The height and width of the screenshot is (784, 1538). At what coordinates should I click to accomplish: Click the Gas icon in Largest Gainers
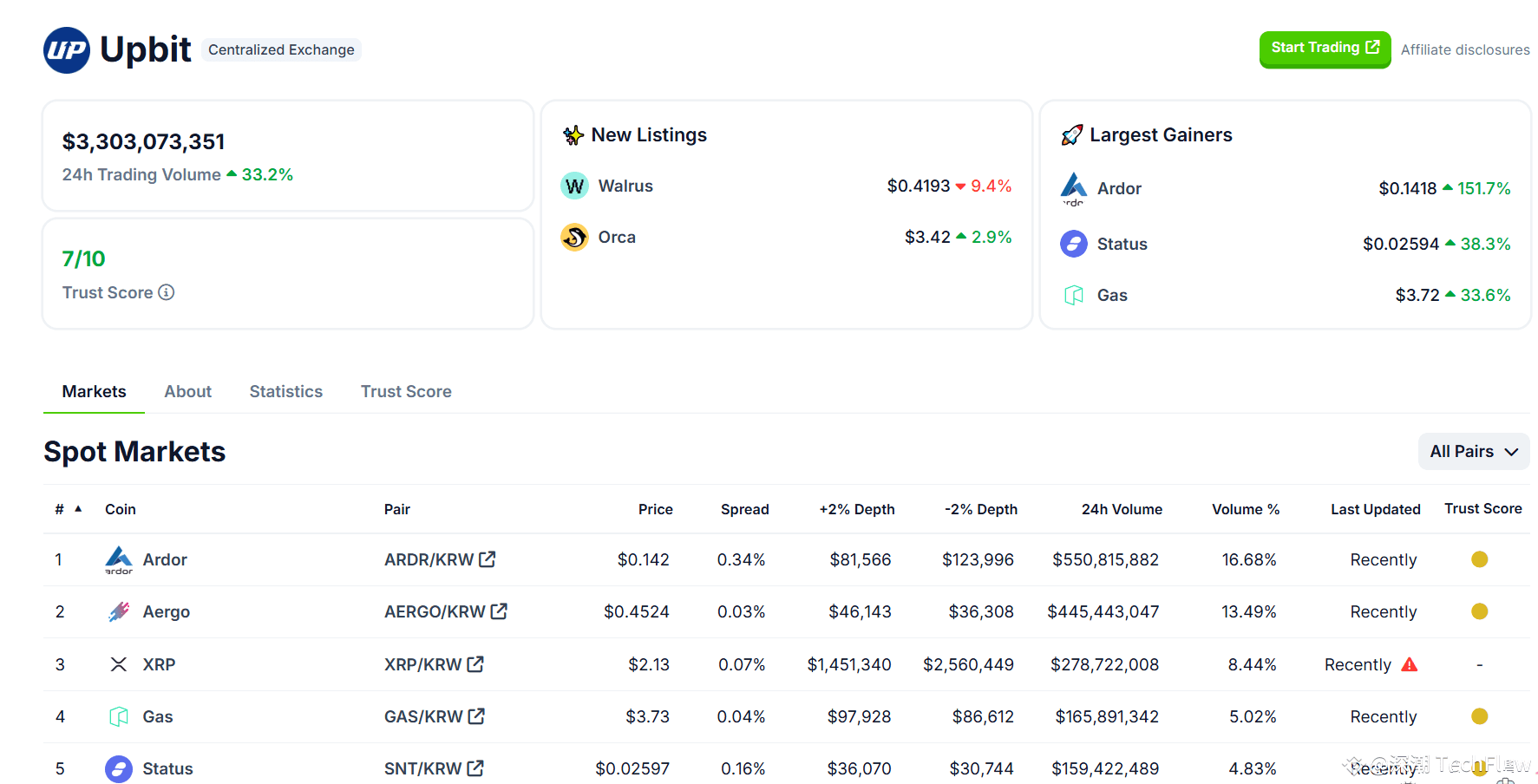[x=1074, y=295]
